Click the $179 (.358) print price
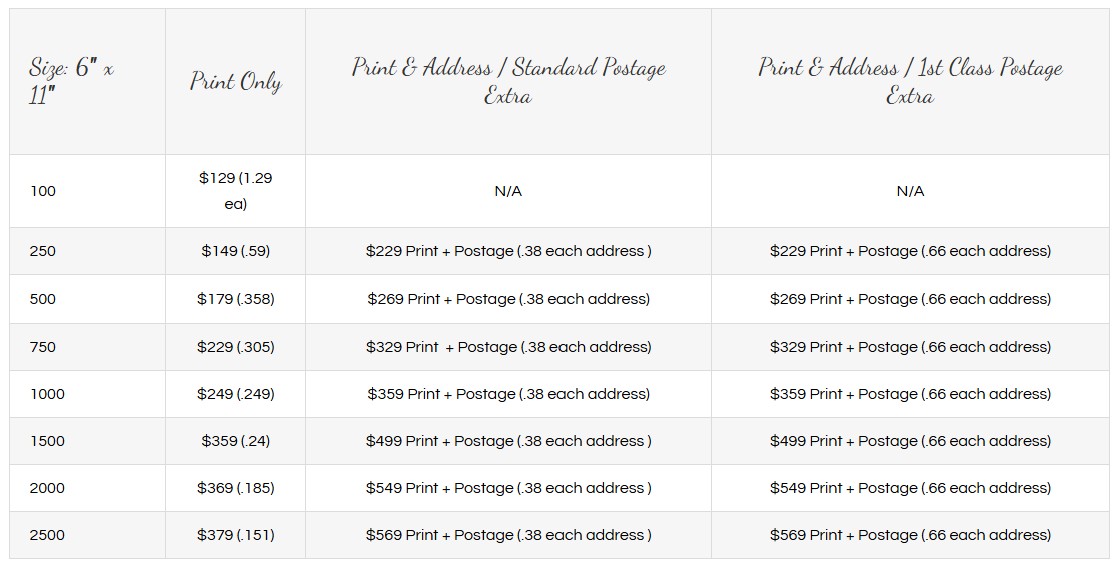 [x=235, y=299]
